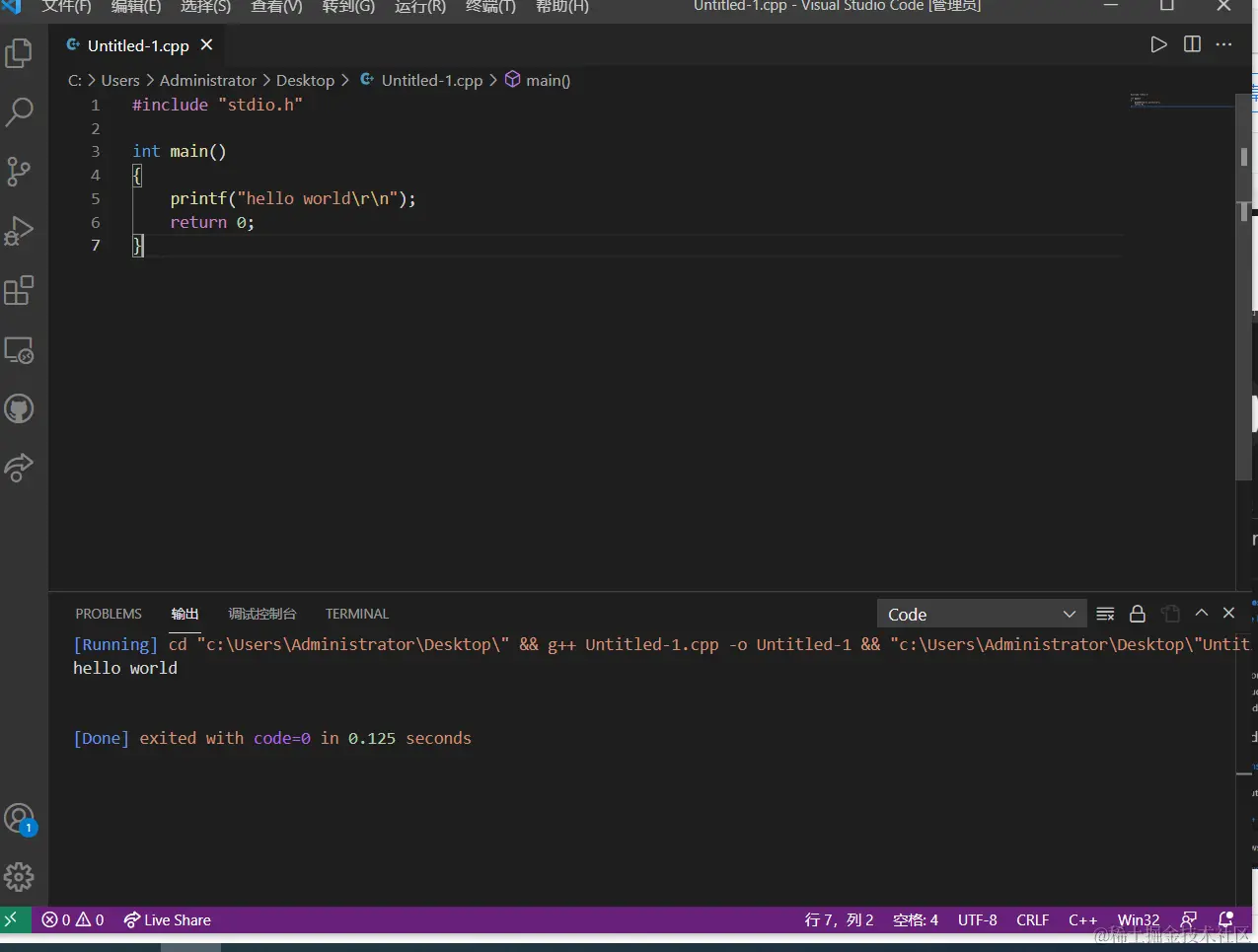
Task: Maximize the panel with the up chevron
Action: coord(1201,613)
